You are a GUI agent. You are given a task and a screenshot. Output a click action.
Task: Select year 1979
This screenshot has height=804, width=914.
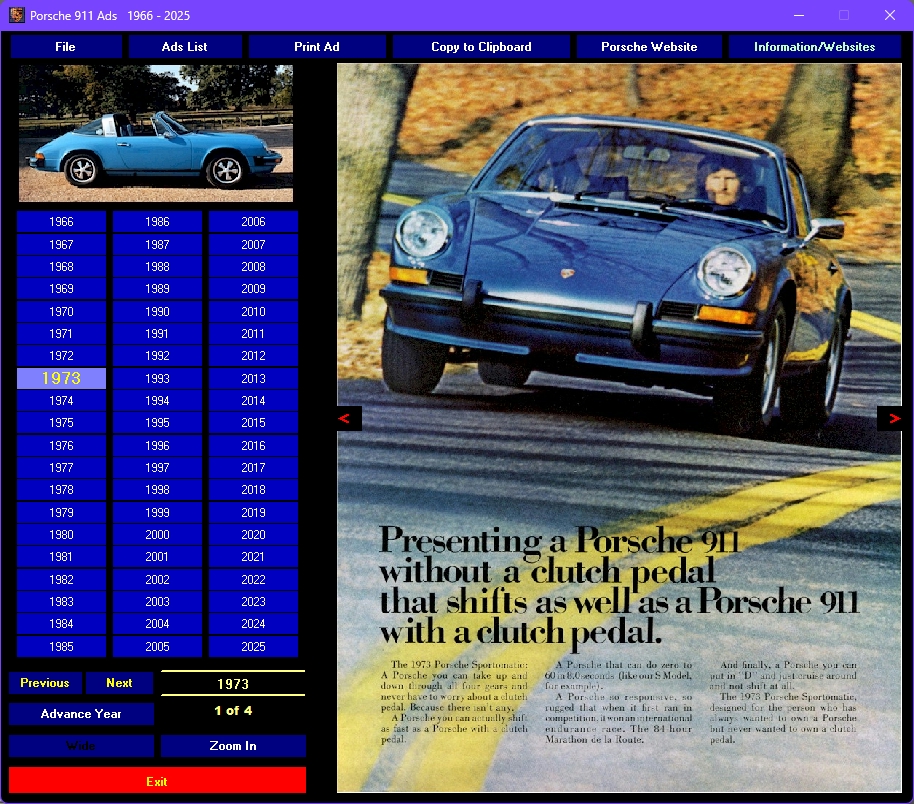(x=61, y=512)
